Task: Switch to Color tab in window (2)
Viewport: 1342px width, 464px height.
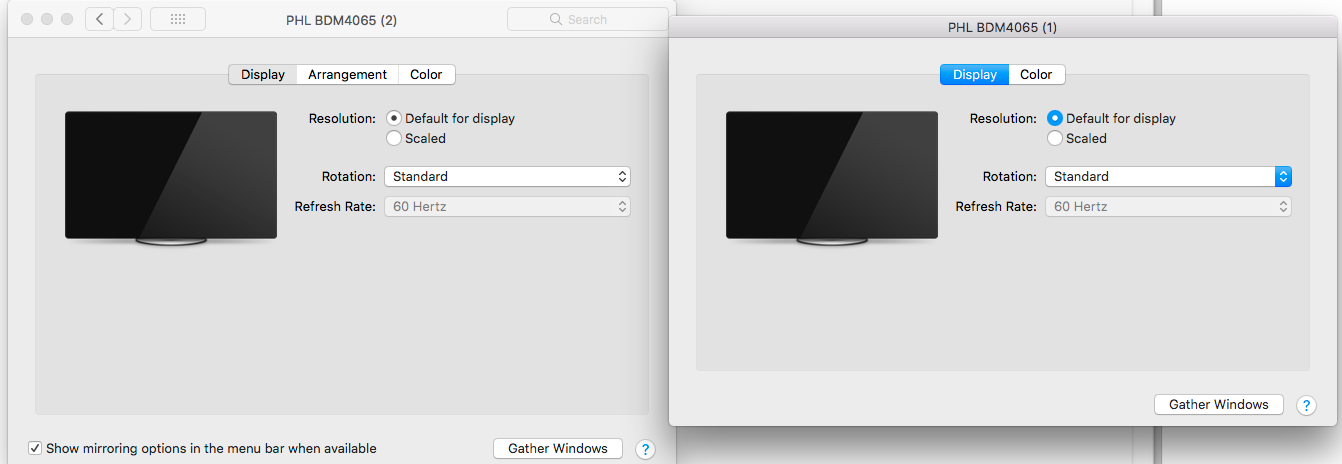Action: [x=426, y=74]
